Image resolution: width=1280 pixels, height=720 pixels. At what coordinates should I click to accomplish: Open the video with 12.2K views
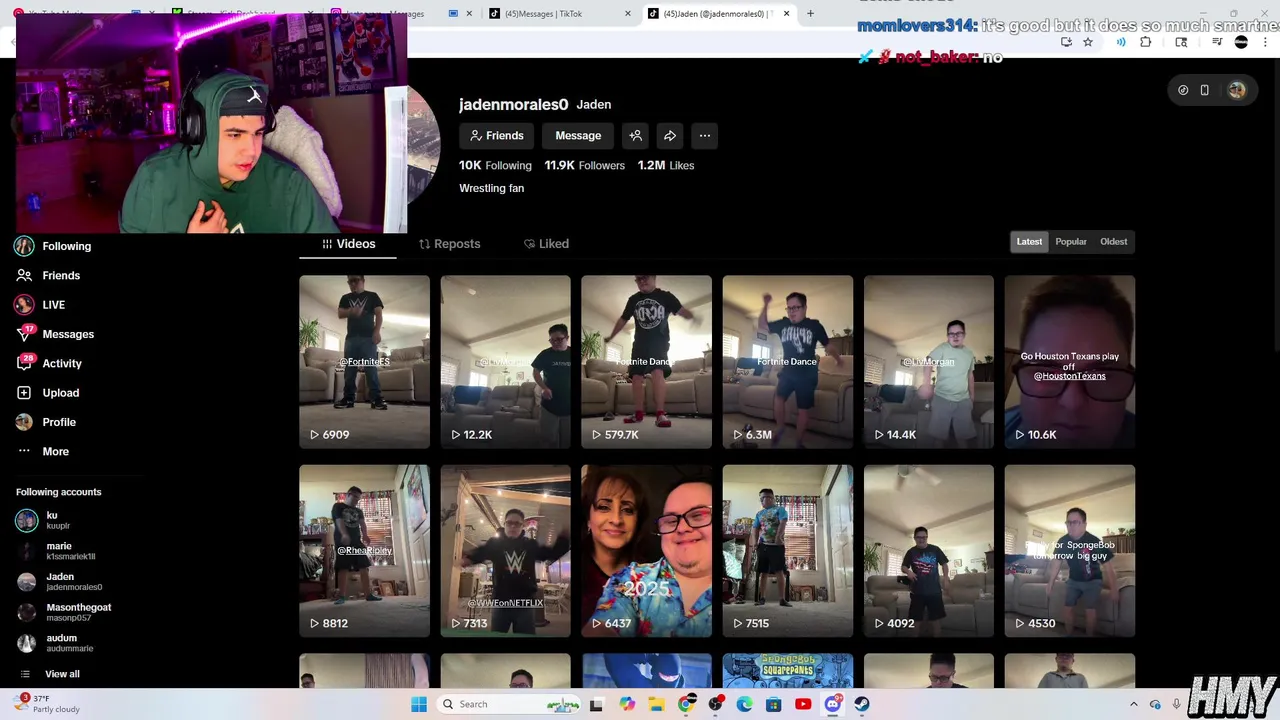[506, 362]
